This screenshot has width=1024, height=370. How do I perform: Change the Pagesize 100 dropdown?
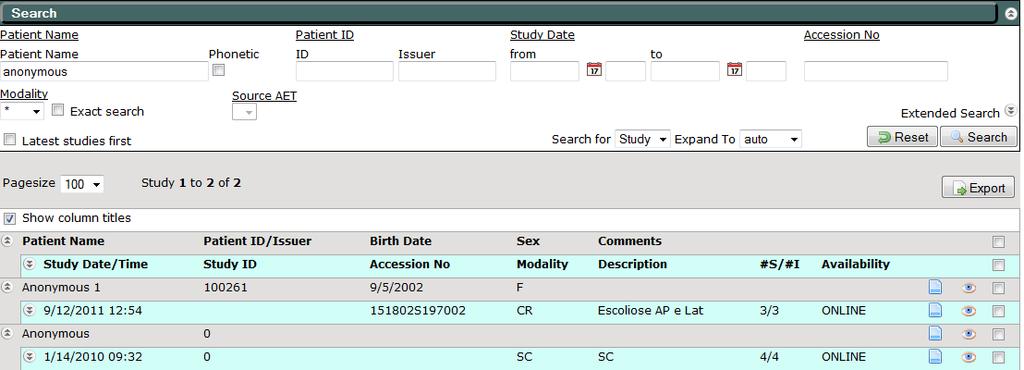pos(82,184)
